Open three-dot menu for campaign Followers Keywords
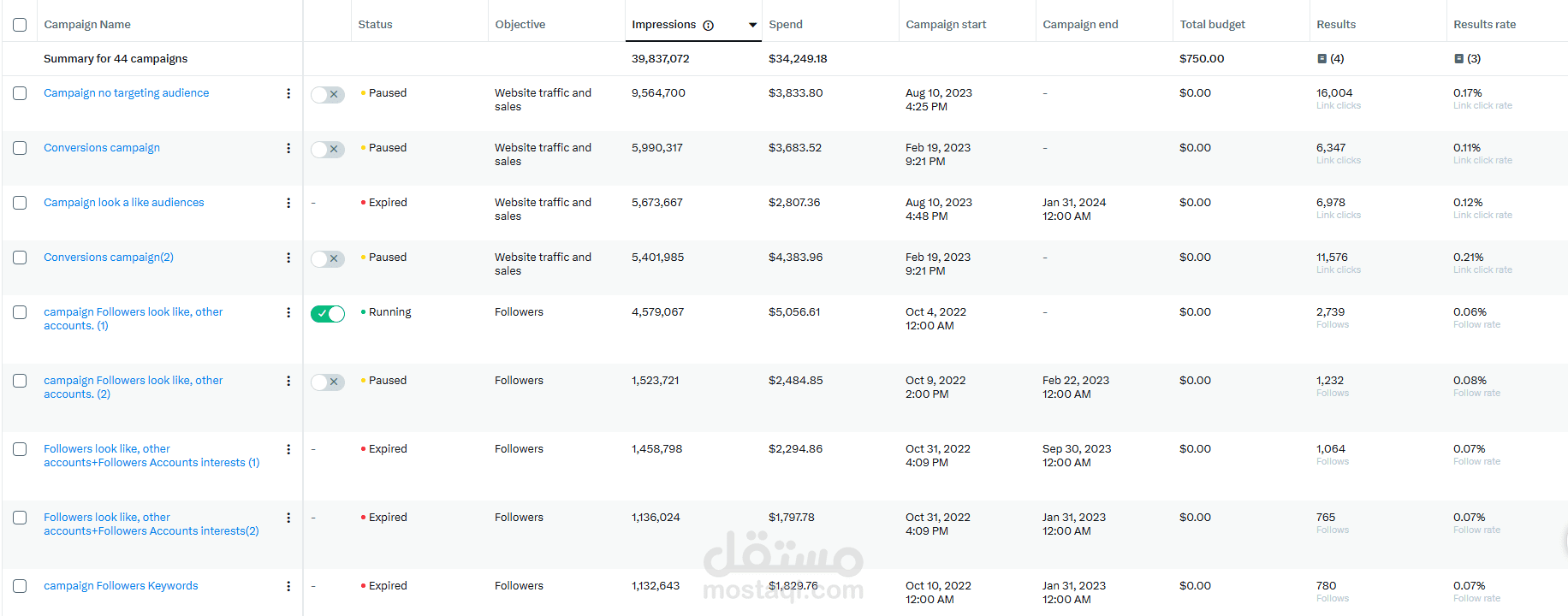The width and height of the screenshot is (1568, 616). 288,586
